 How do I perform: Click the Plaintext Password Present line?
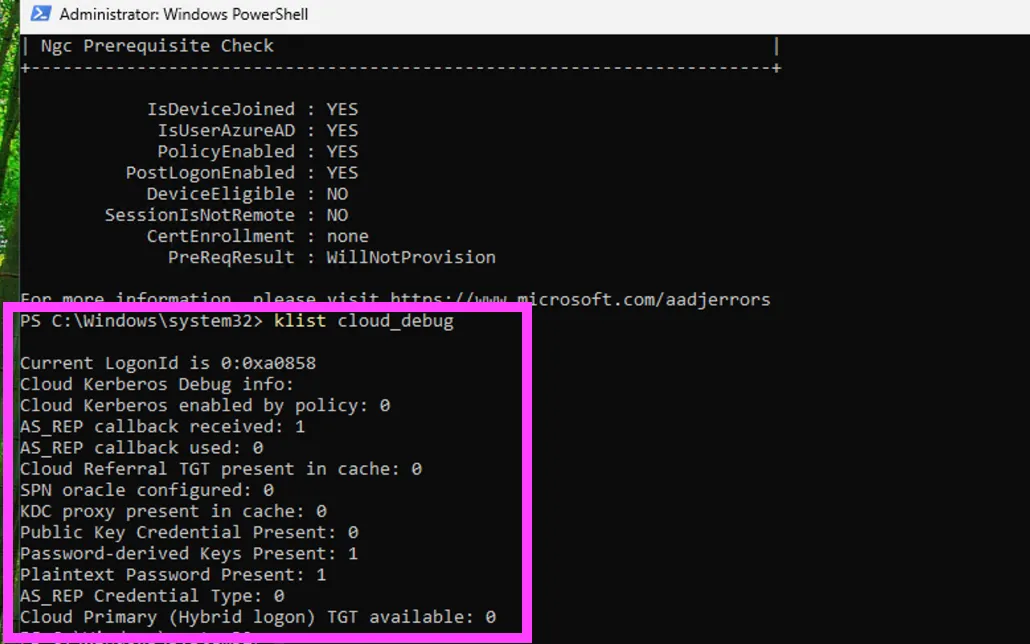click(173, 575)
